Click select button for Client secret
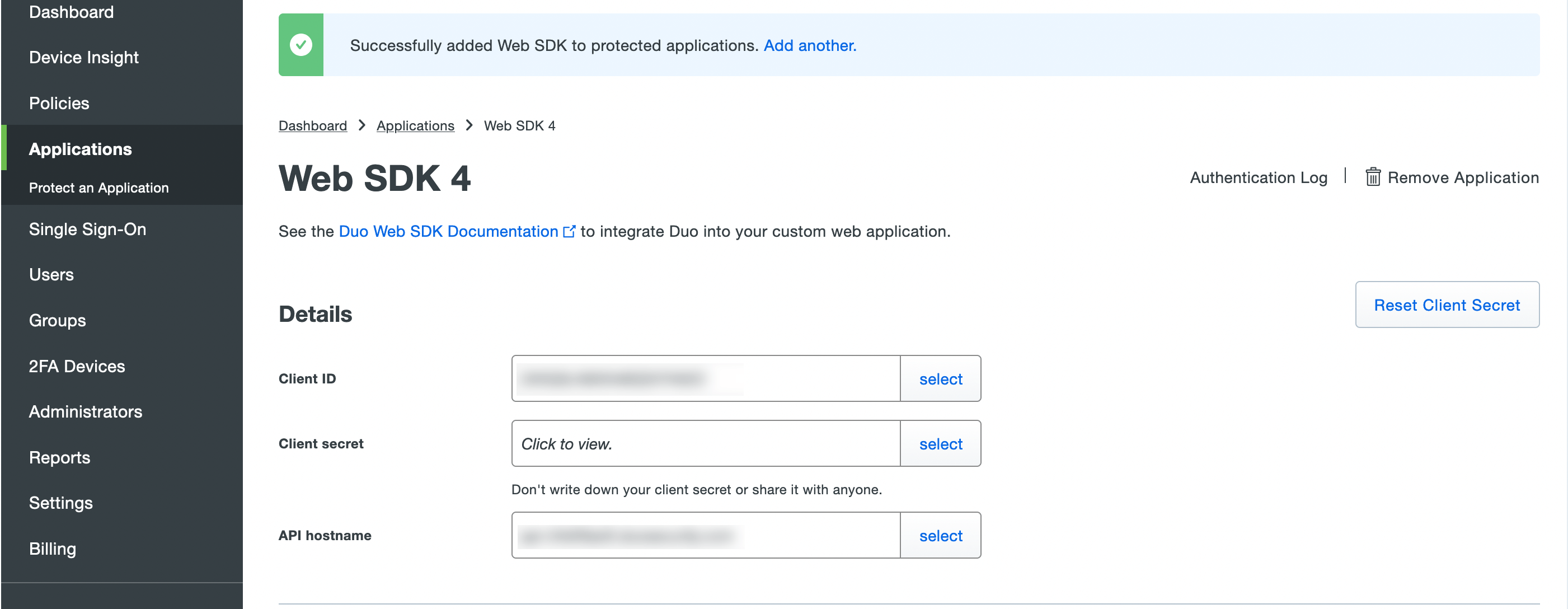This screenshot has width=1568, height=609. [x=941, y=444]
